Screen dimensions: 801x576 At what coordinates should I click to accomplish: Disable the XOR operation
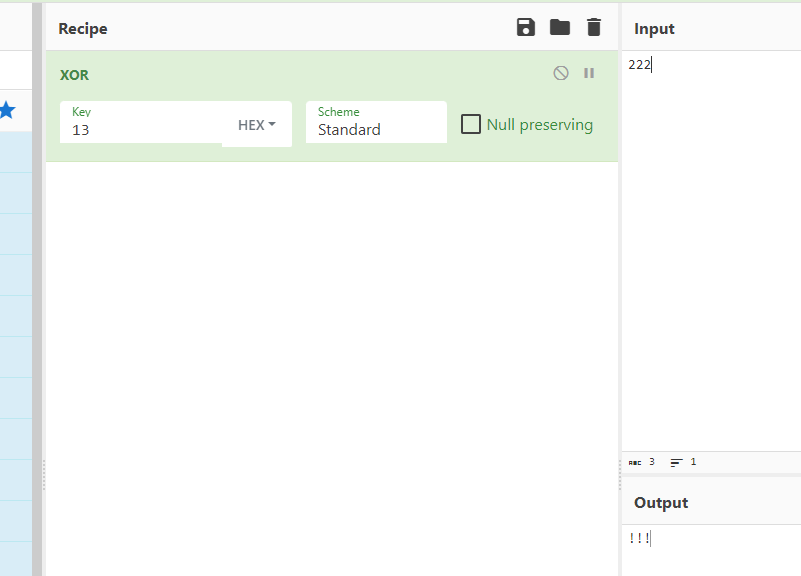pyautogui.click(x=561, y=73)
